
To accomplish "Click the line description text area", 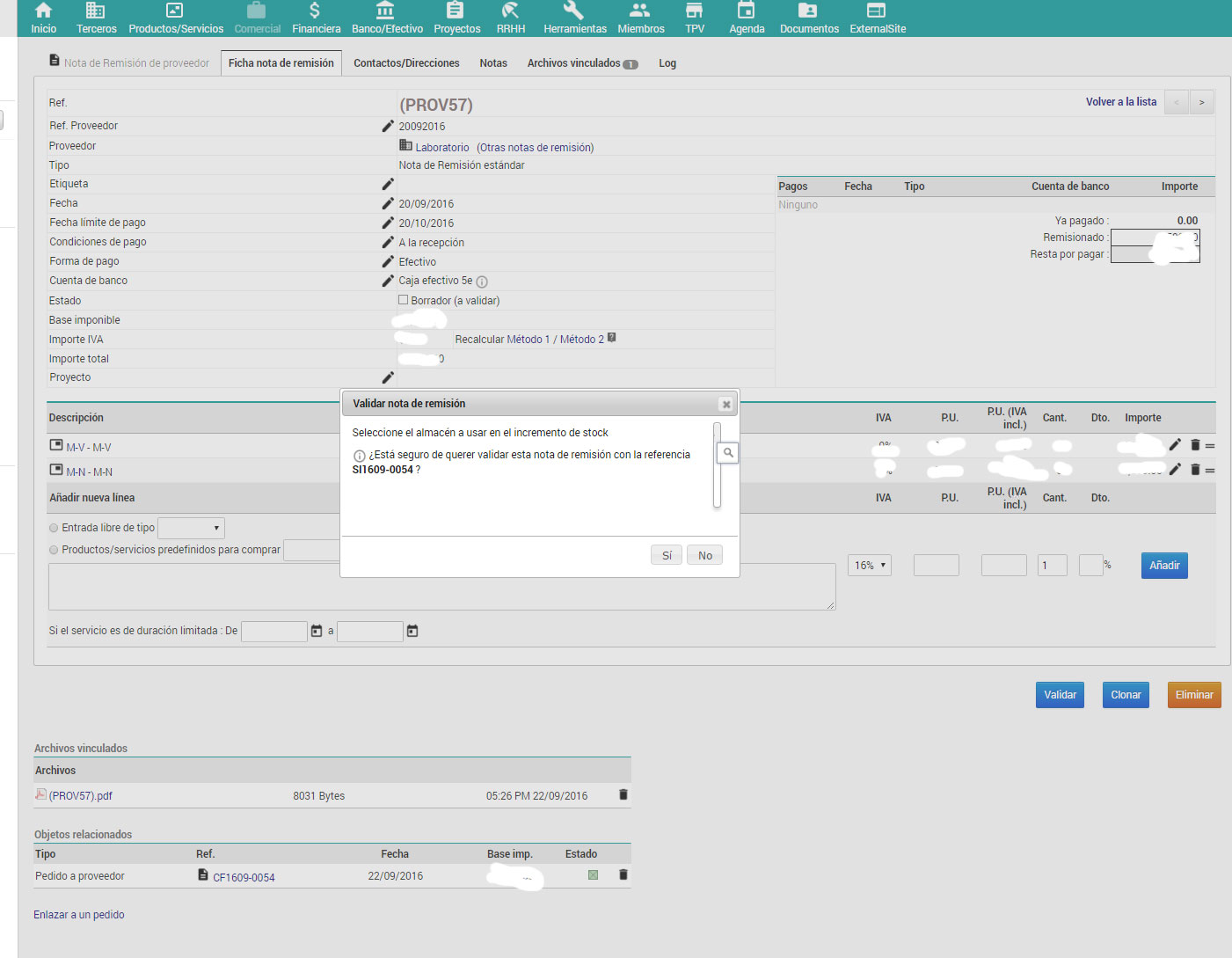I will pos(442,587).
